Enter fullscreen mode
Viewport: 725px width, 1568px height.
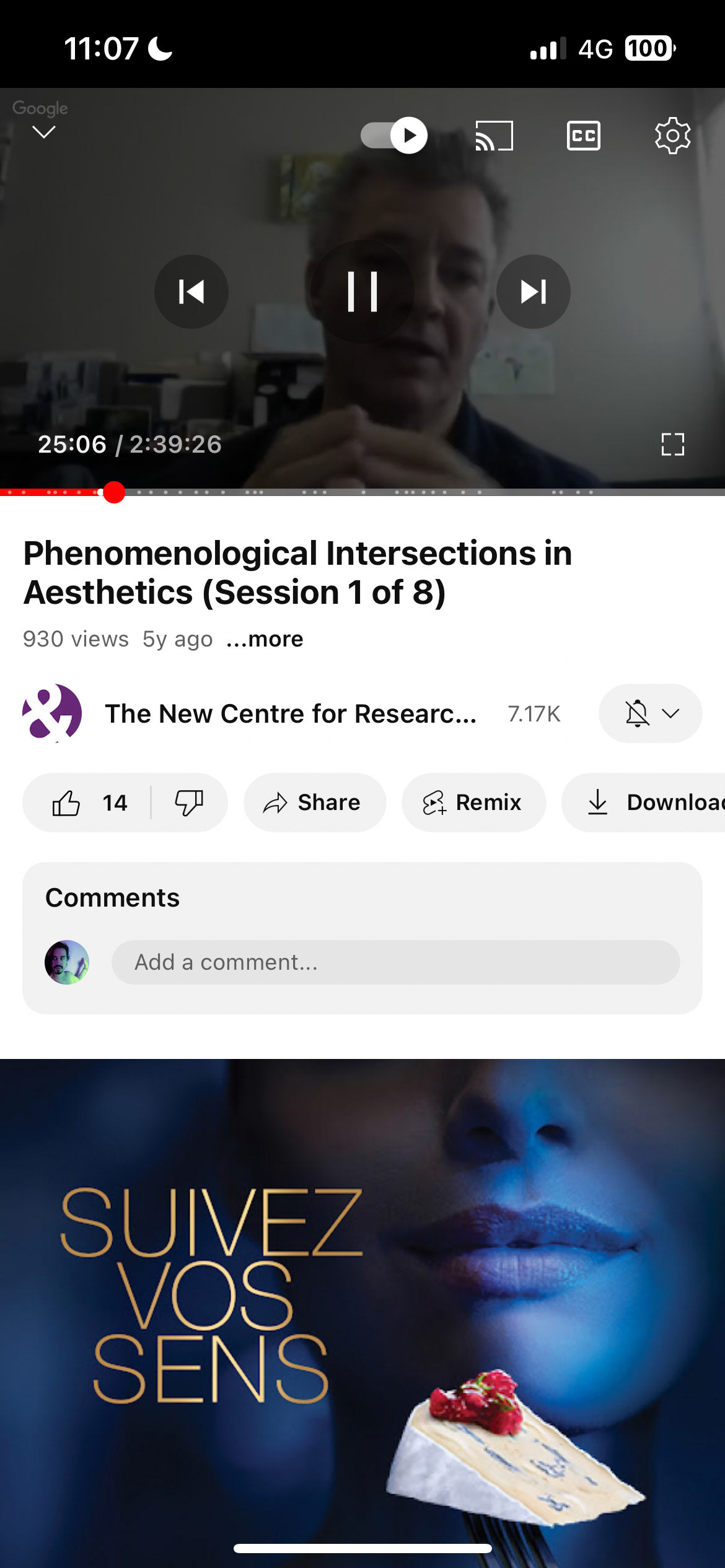pos(672,444)
